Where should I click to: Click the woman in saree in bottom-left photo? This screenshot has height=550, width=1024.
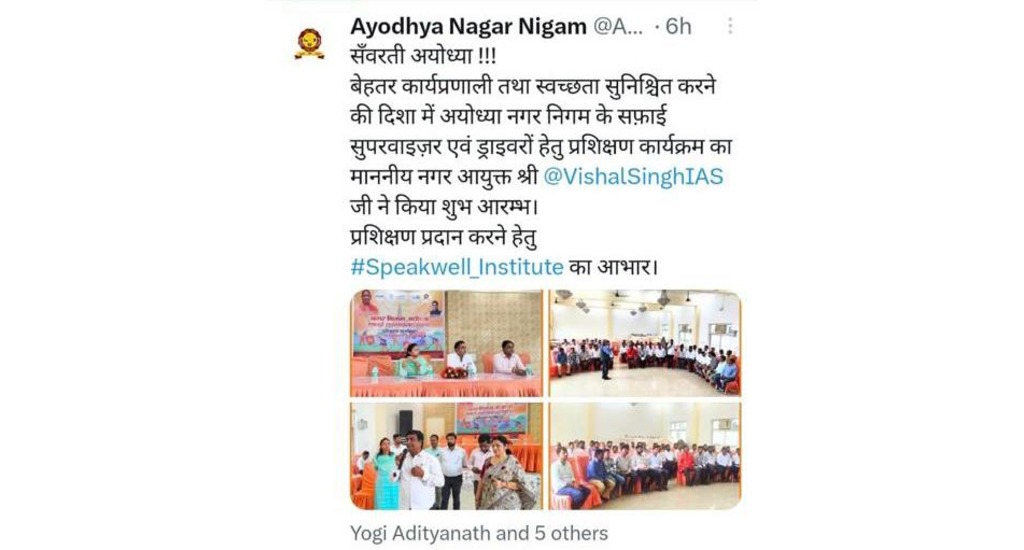pos(503,473)
